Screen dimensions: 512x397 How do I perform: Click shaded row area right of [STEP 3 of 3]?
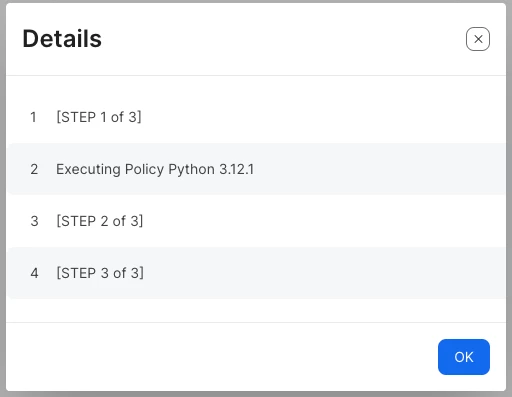tap(325, 273)
